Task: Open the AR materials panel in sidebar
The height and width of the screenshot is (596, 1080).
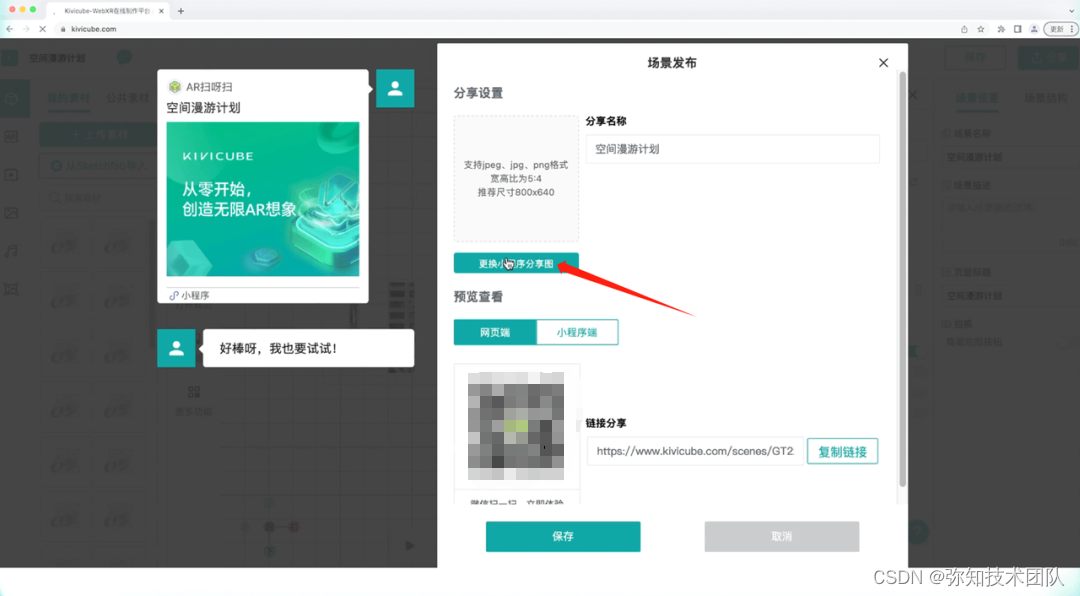Action: click(x=13, y=137)
